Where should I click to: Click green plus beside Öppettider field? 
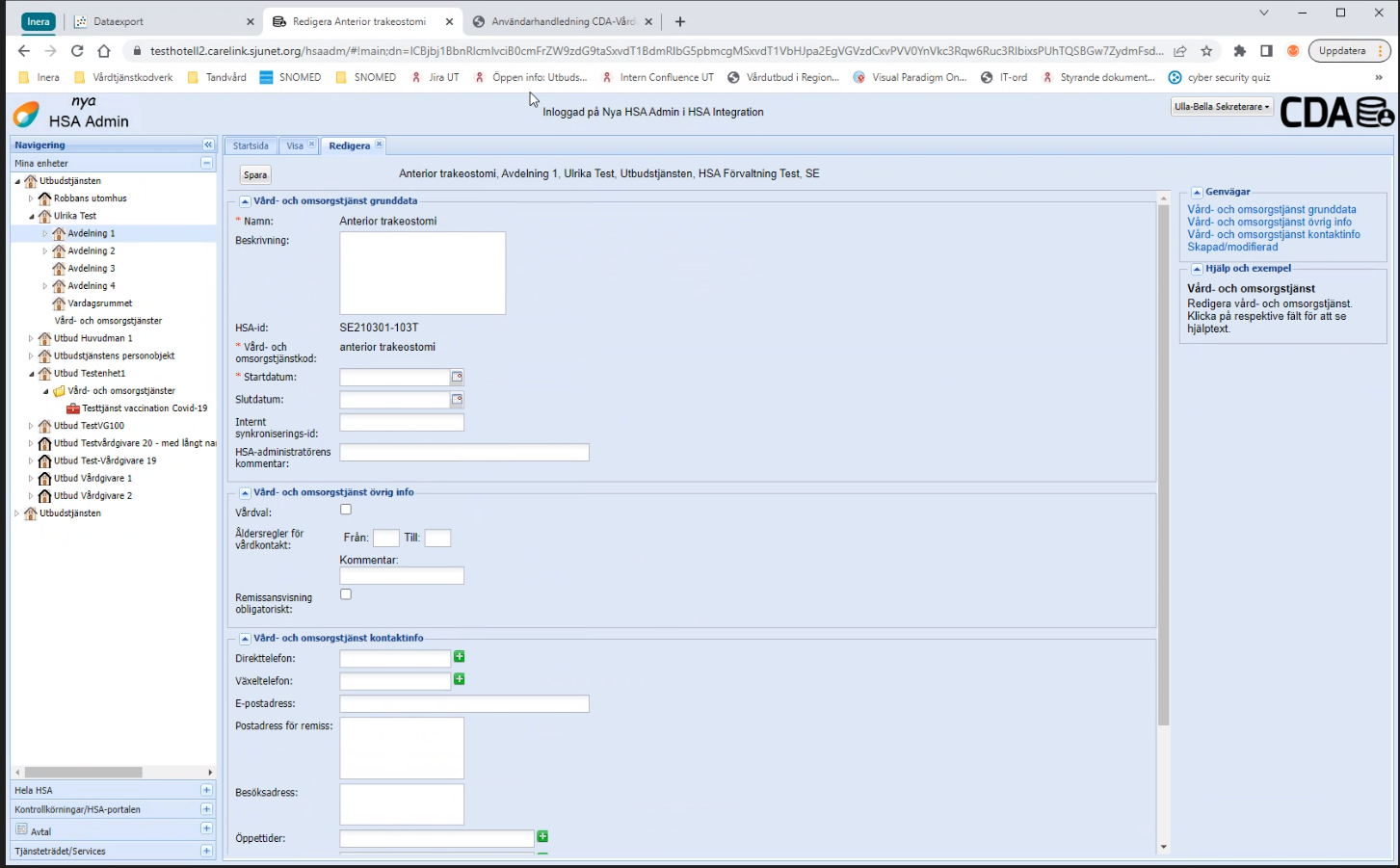(542, 836)
